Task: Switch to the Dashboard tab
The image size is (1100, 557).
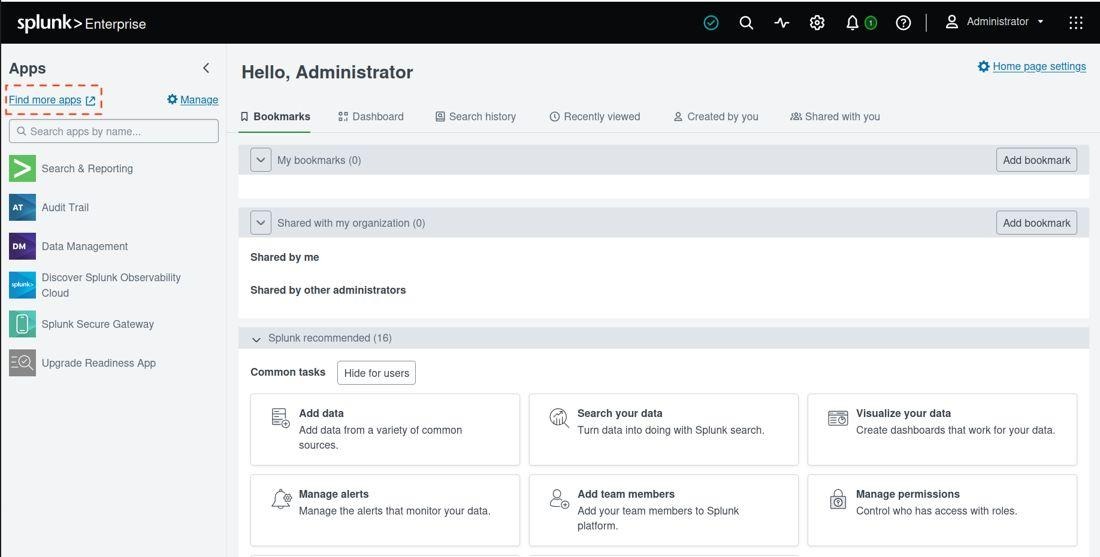Action: pyautogui.click(x=371, y=116)
